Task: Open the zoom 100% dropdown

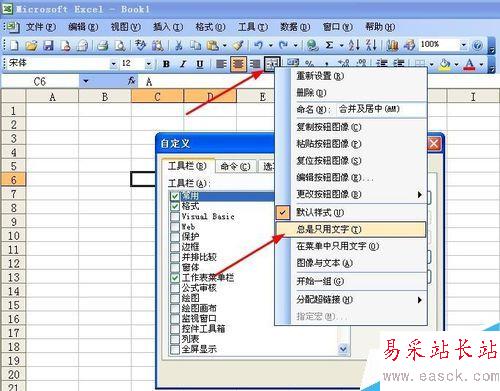Action: (x=463, y=45)
